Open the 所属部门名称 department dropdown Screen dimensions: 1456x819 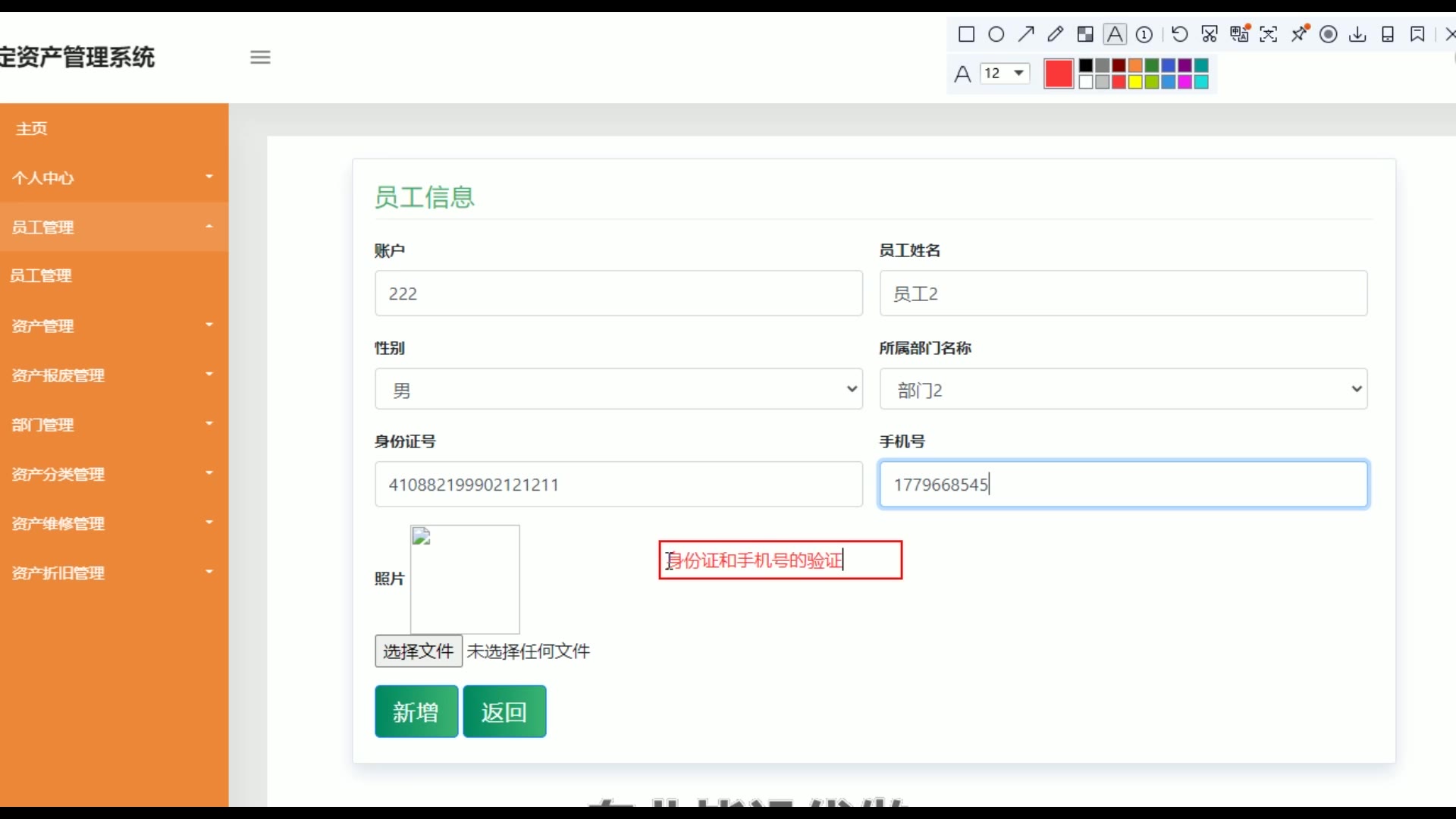coord(1122,389)
